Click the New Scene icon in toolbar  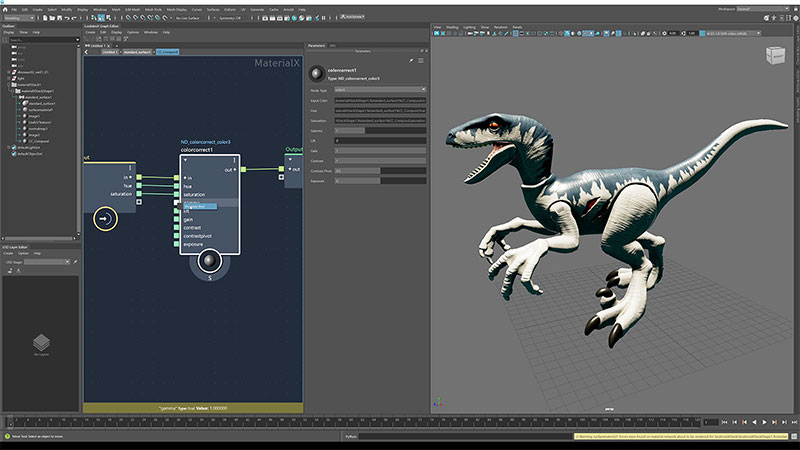click(45, 18)
